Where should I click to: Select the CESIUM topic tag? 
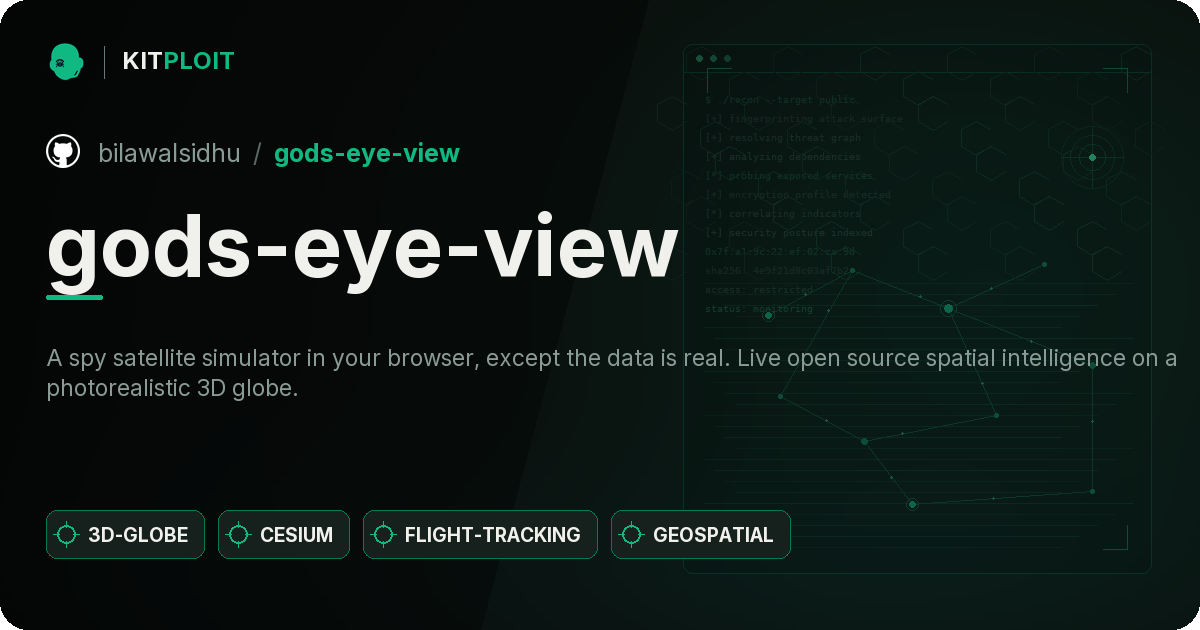tap(284, 534)
